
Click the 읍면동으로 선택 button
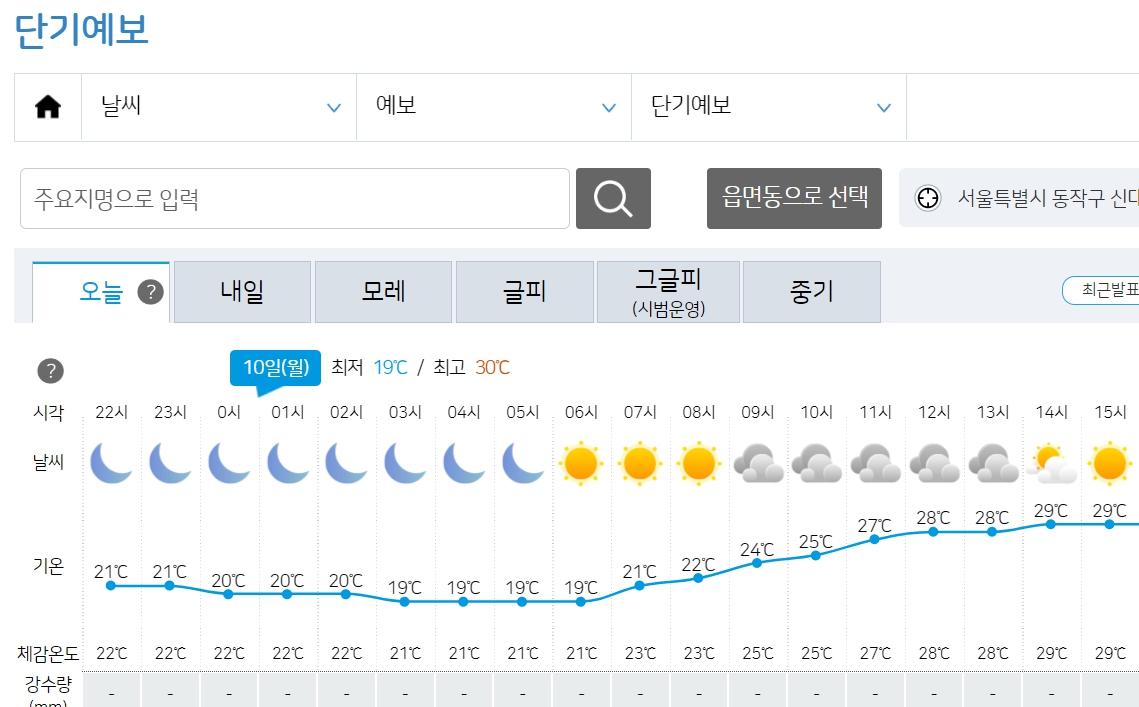[x=794, y=198]
